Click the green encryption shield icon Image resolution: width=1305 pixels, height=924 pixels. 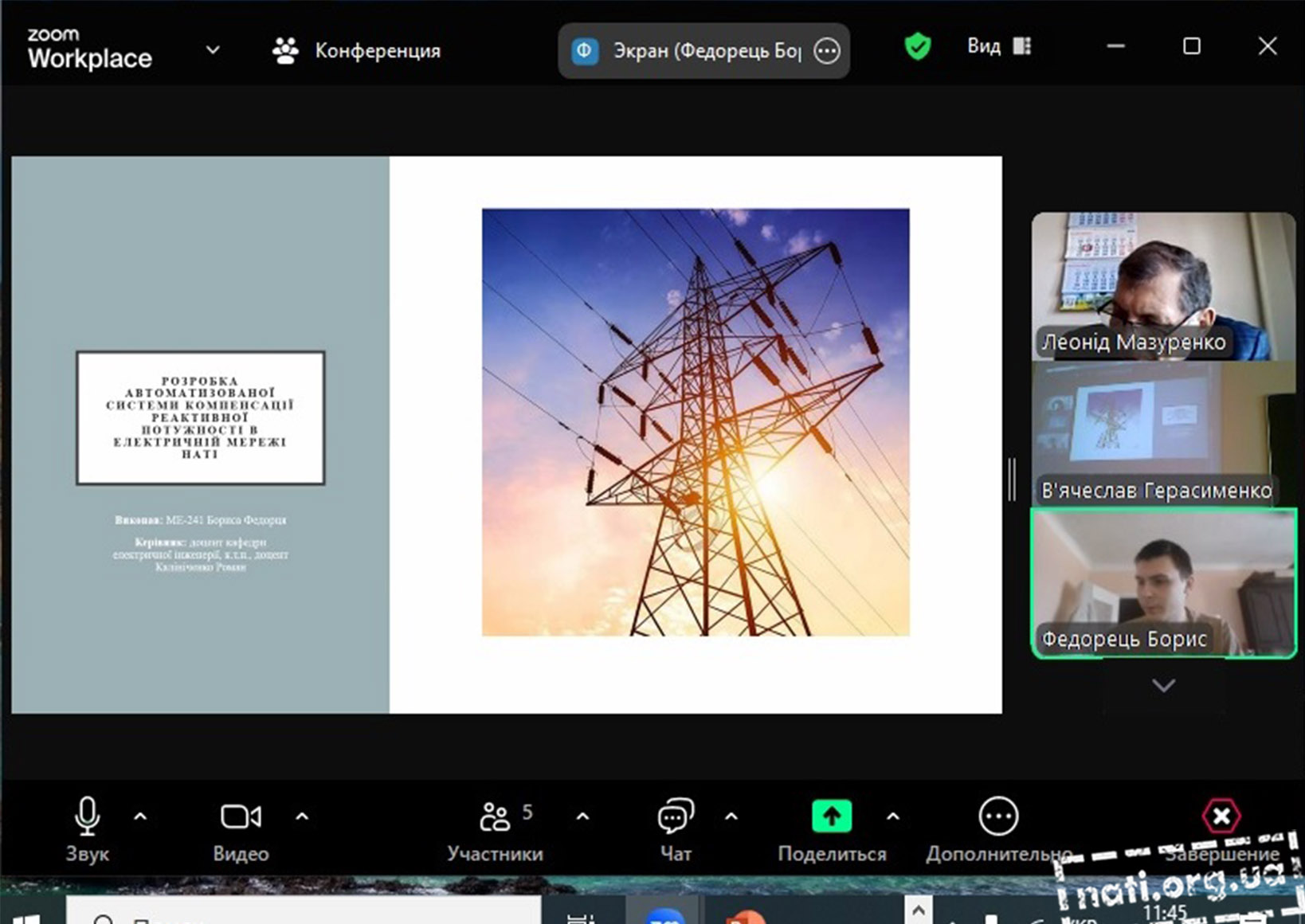point(918,47)
